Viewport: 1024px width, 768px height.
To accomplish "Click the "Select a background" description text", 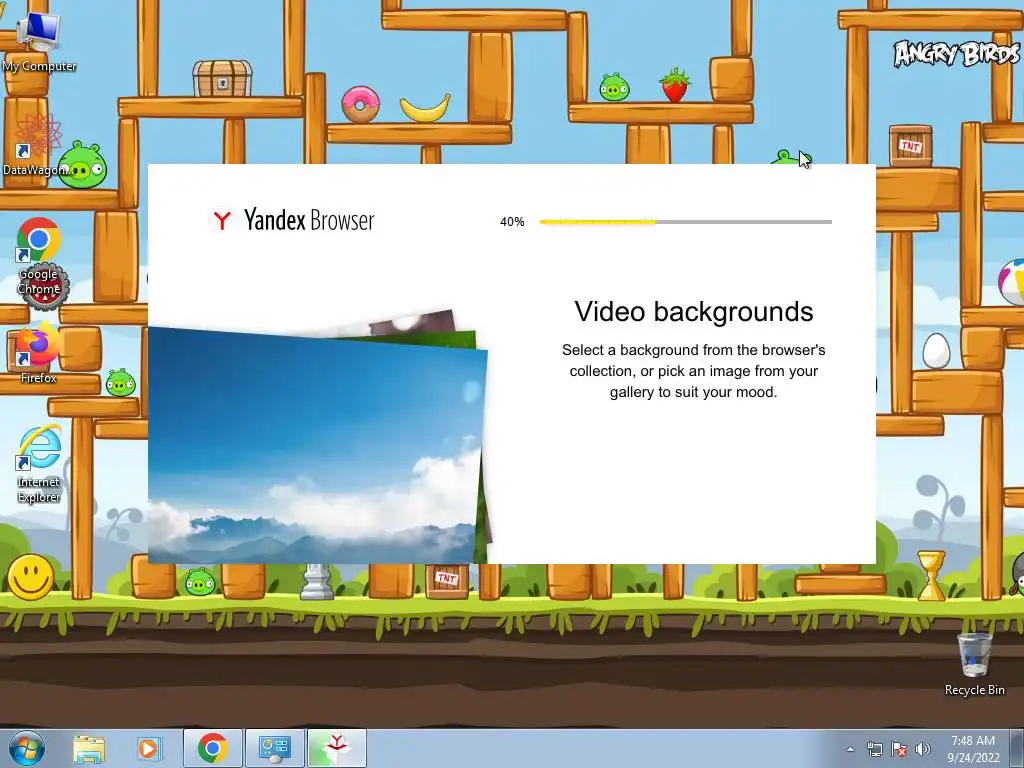I will tap(694, 371).
